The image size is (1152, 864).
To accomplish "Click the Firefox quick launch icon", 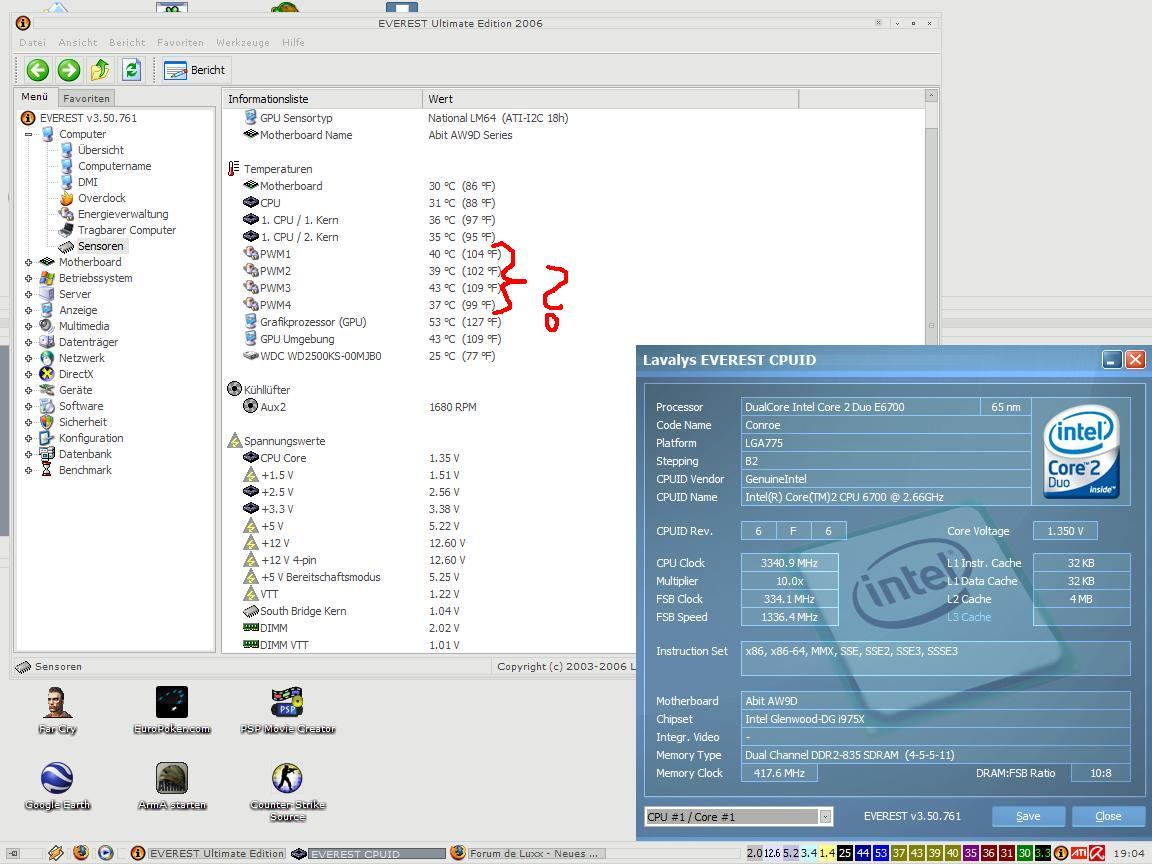I will point(81,853).
